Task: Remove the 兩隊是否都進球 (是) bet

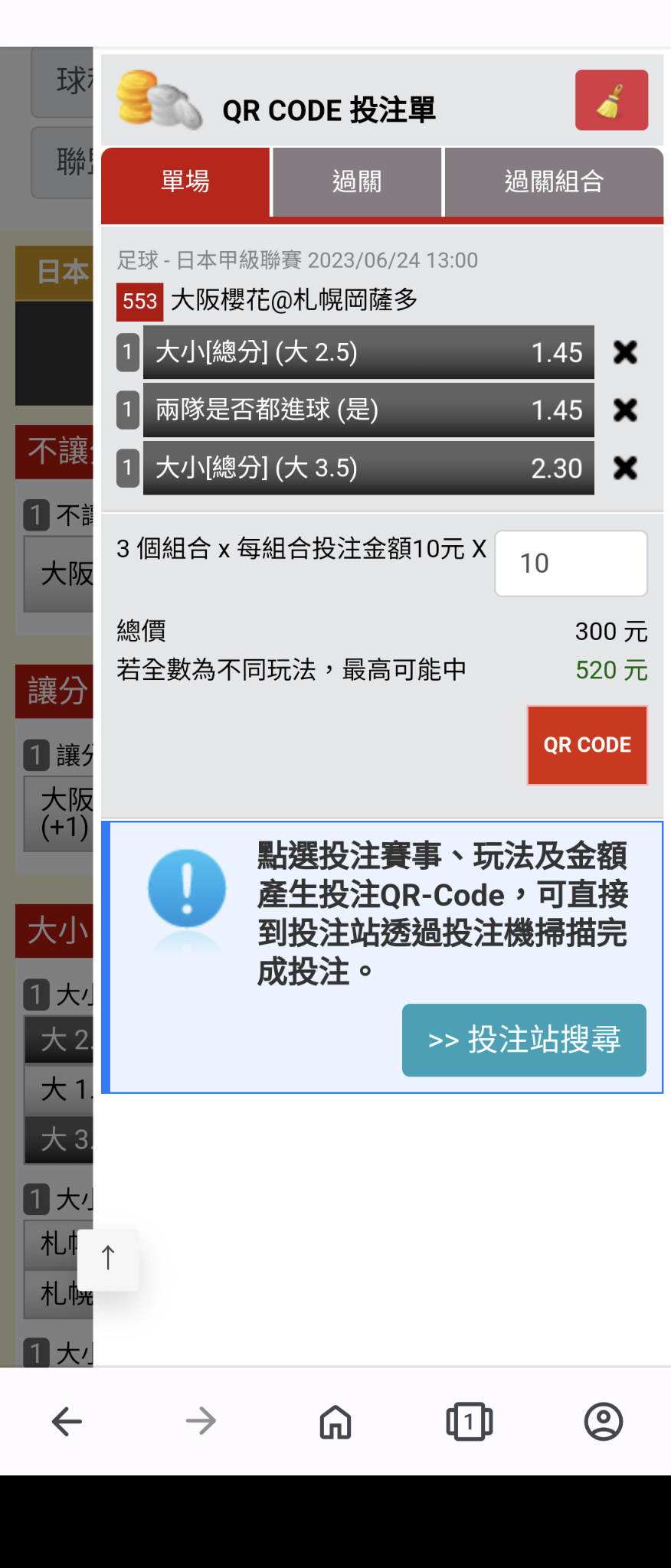Action: tap(625, 410)
